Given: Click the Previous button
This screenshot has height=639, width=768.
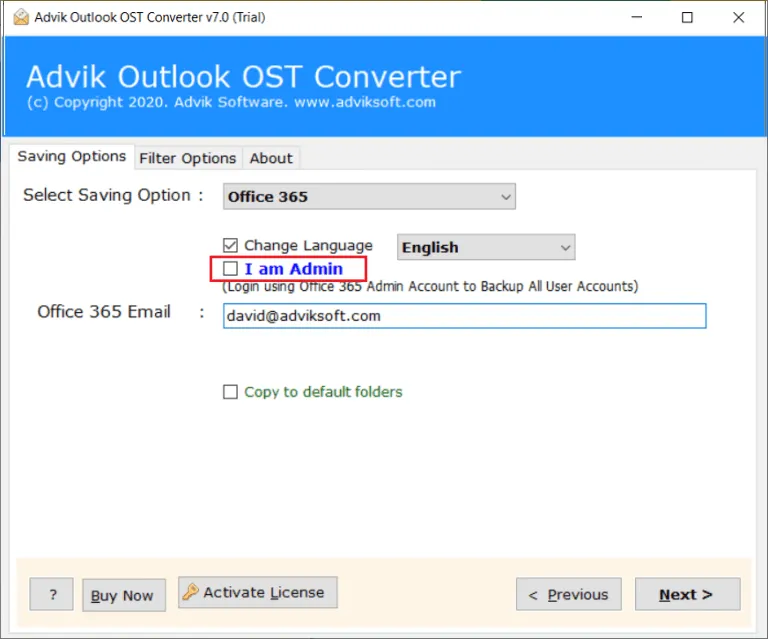Looking at the screenshot, I should (569, 594).
